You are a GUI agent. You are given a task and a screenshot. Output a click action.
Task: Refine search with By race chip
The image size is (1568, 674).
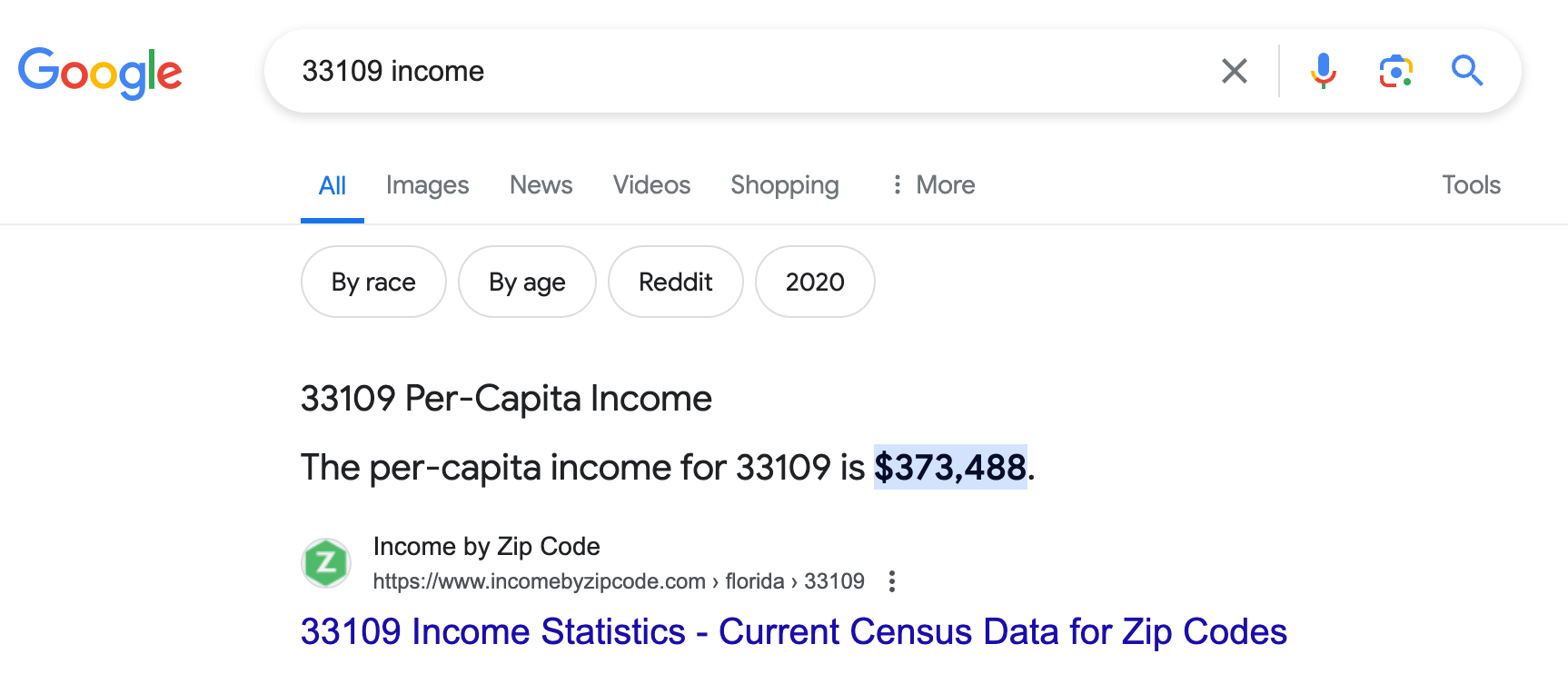(373, 282)
